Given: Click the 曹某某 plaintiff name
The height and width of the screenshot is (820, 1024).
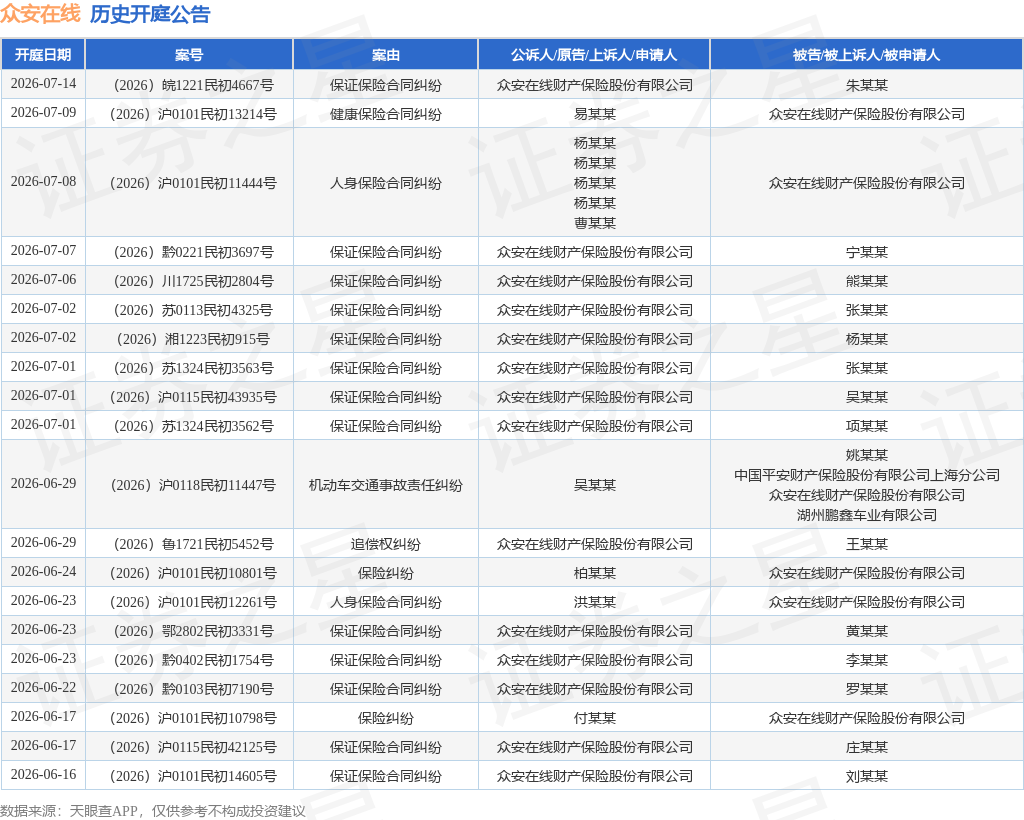Looking at the screenshot, I should tap(594, 223).
